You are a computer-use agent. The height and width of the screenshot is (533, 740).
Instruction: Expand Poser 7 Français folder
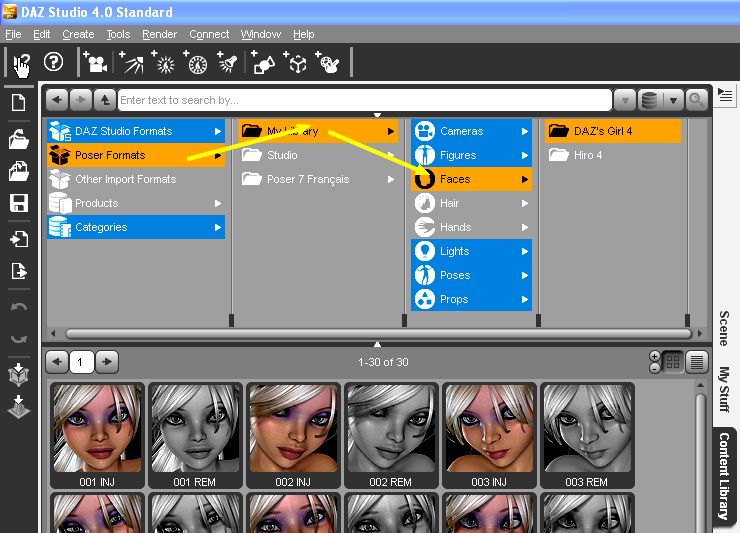(x=391, y=179)
